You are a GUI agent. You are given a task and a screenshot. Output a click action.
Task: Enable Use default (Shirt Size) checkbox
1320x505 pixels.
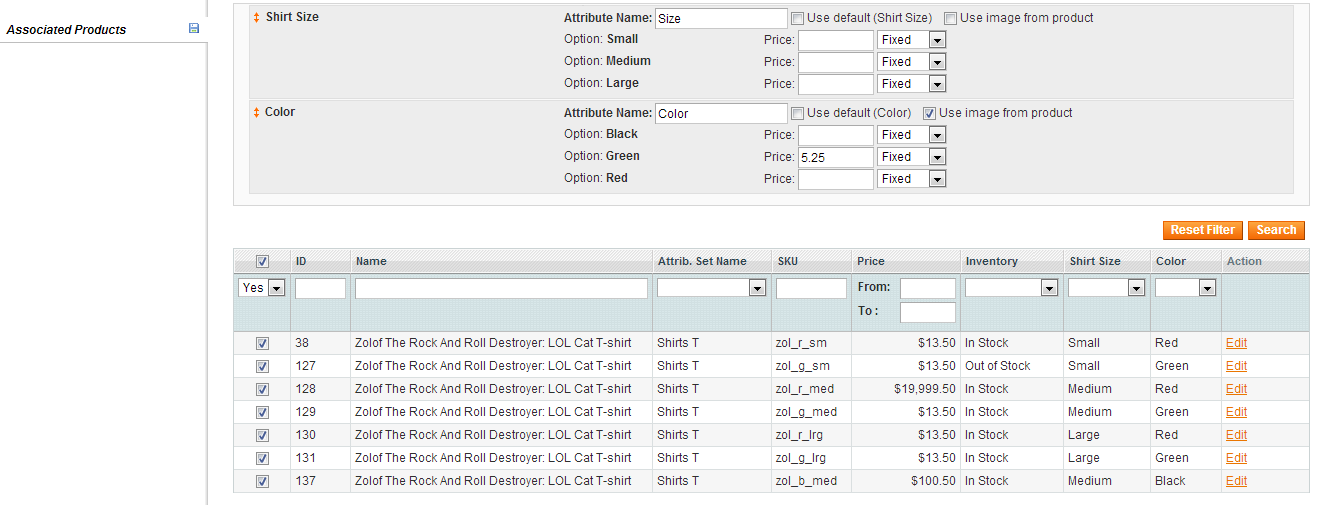(x=797, y=18)
